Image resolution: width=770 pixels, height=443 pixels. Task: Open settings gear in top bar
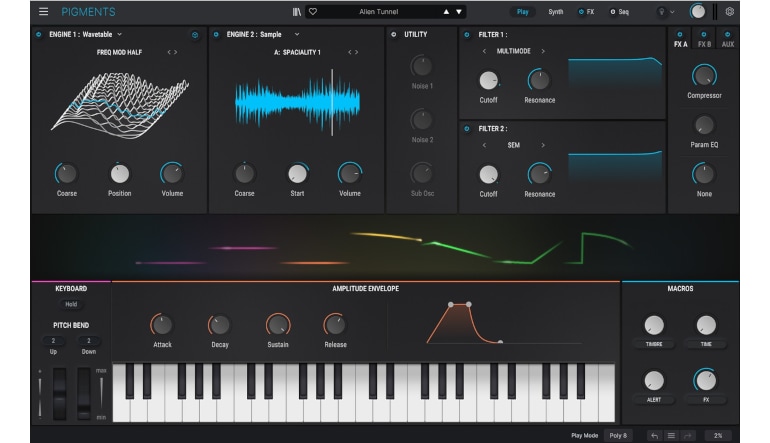coord(730,12)
